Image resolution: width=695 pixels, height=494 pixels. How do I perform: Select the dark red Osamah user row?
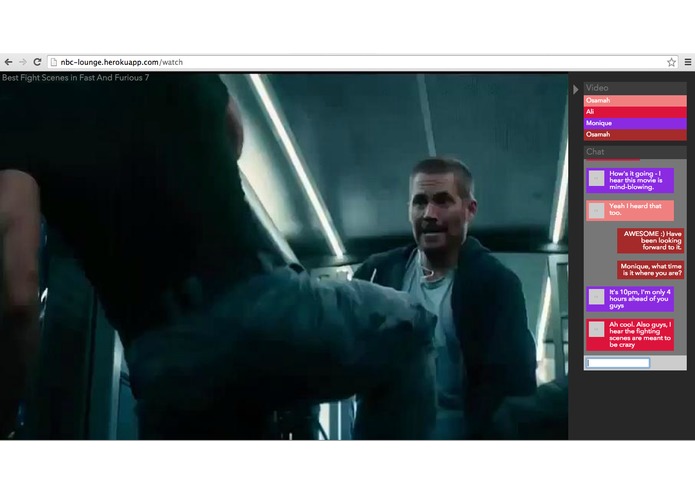pyautogui.click(x=635, y=135)
